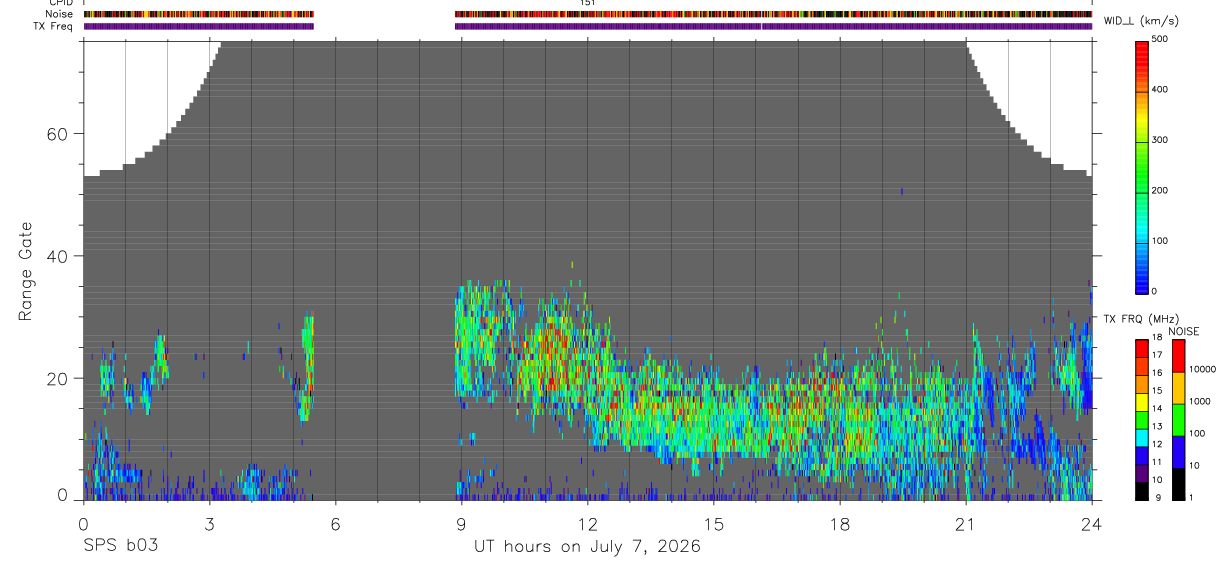This screenshot has width=1228, height=567.
Task: Click the 151 CPID value above plot
Action: [587, 3]
